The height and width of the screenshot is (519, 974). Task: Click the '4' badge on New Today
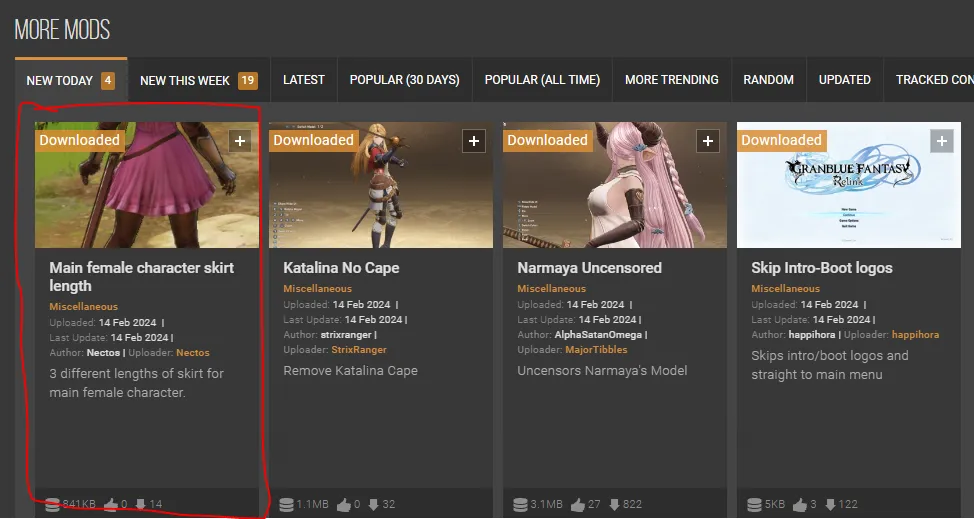[108, 81]
